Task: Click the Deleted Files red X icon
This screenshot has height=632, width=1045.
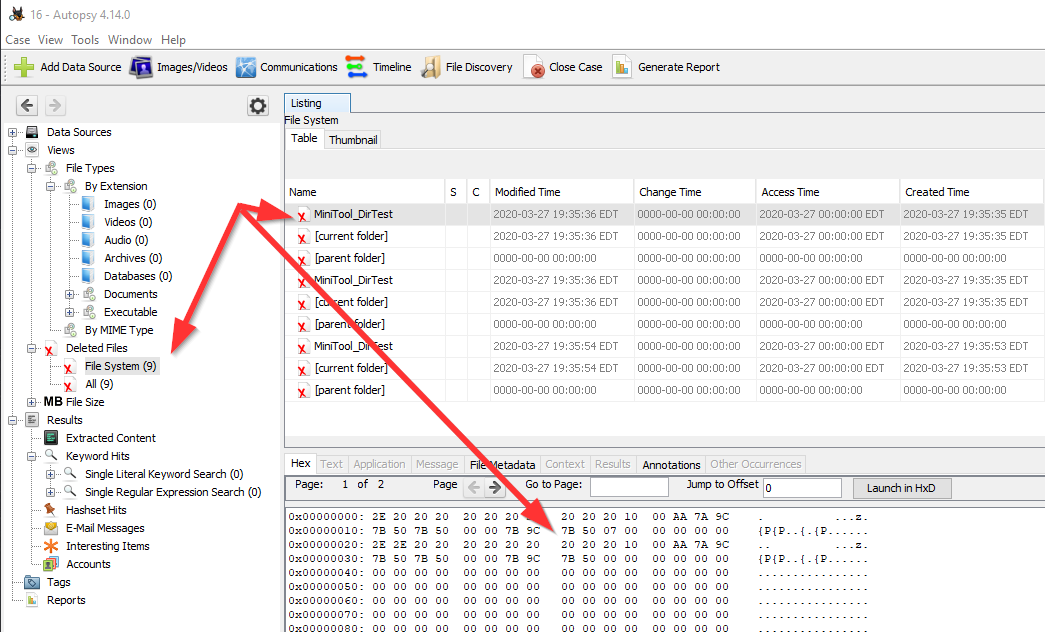Action: coord(50,349)
